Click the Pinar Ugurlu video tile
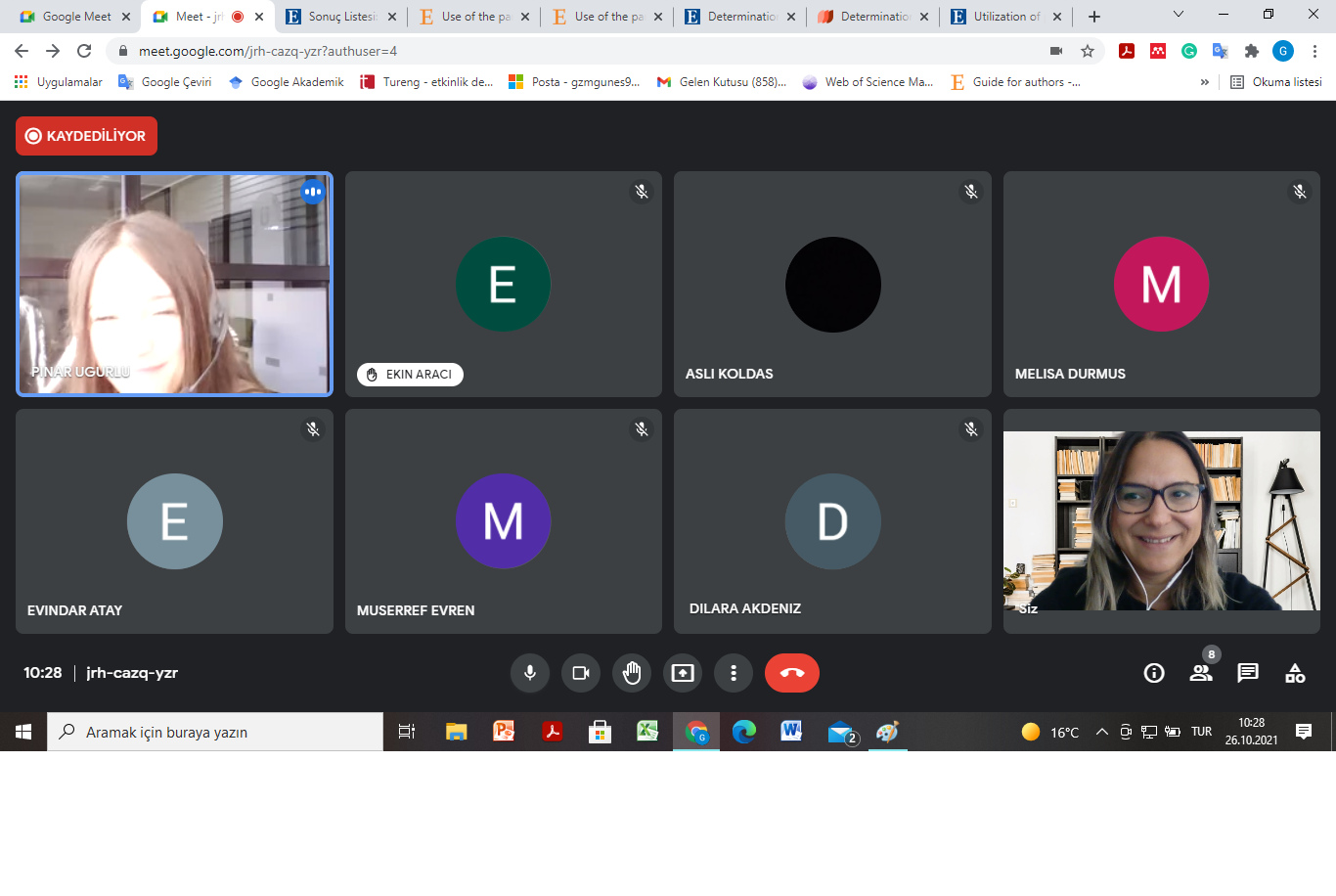The width and height of the screenshot is (1336, 896). 174,285
